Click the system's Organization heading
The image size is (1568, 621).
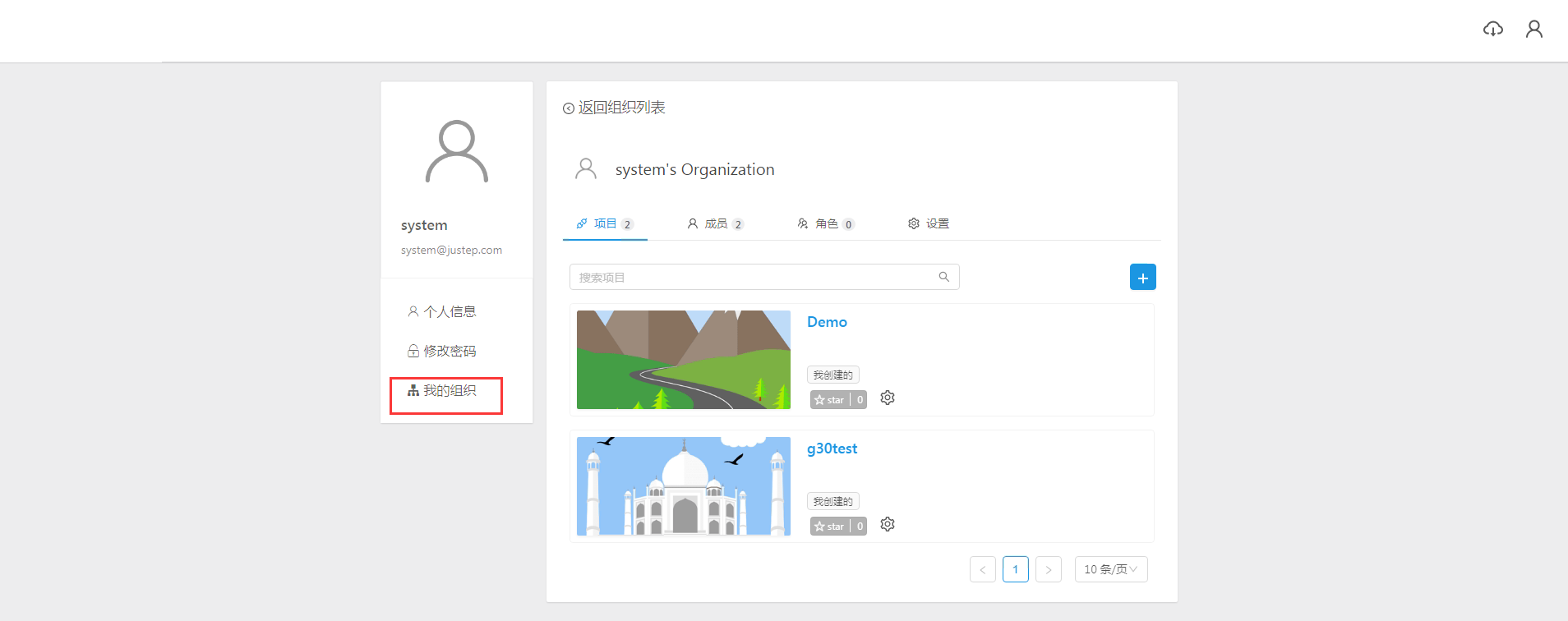[x=694, y=169]
